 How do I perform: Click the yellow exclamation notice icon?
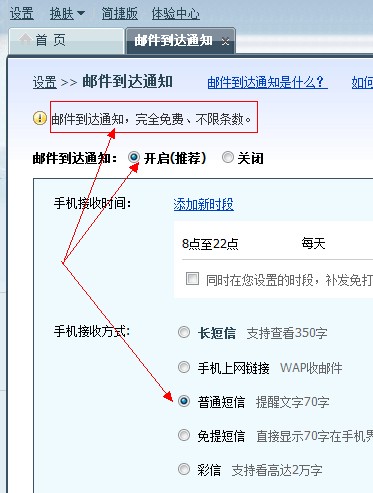click(40, 118)
